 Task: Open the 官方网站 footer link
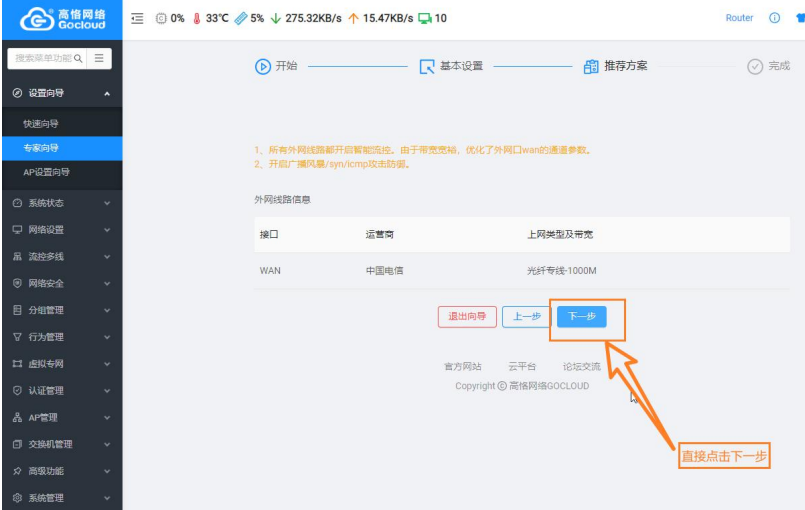click(x=463, y=367)
